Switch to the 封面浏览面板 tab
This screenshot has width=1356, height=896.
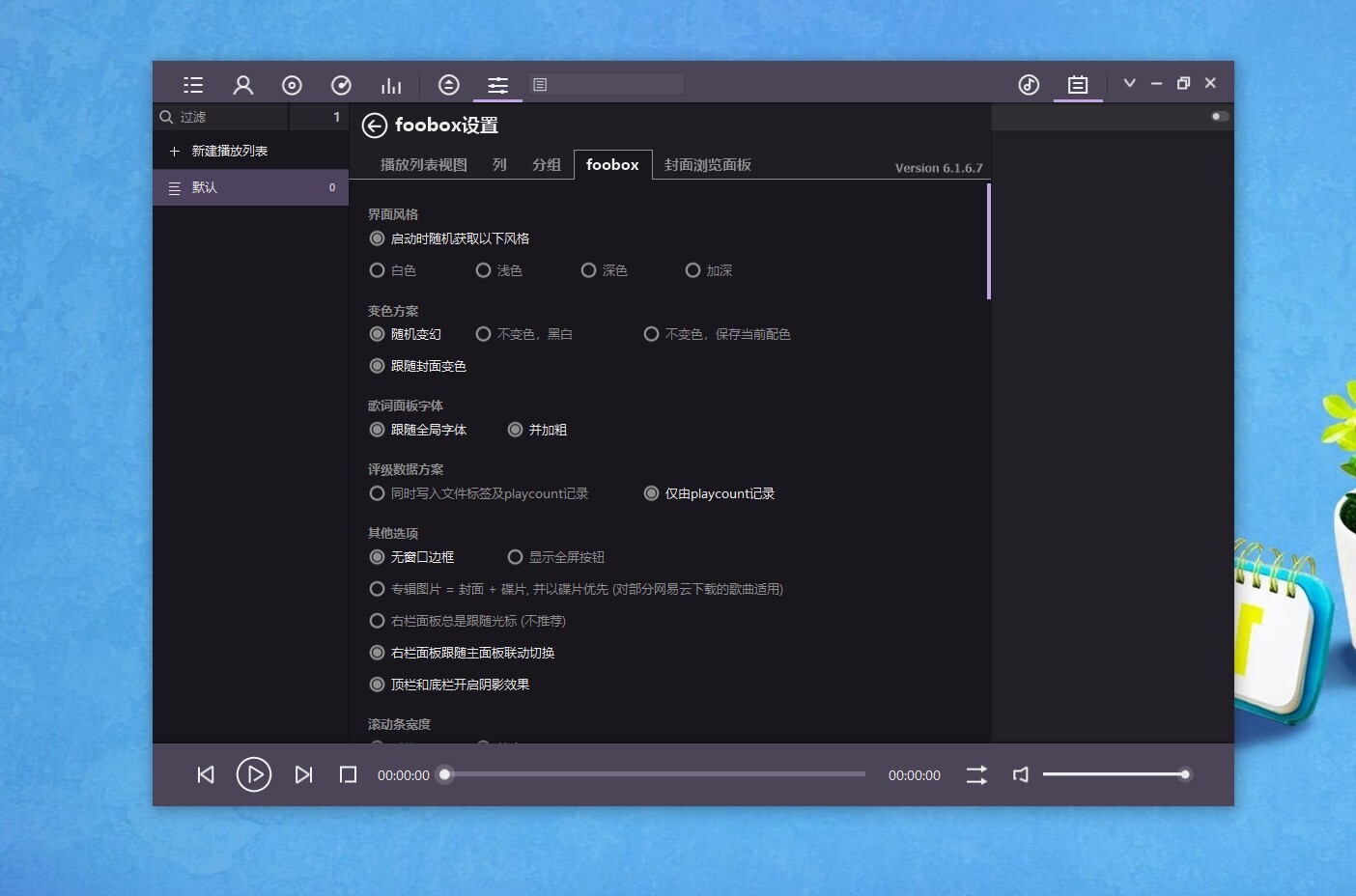pos(706,164)
